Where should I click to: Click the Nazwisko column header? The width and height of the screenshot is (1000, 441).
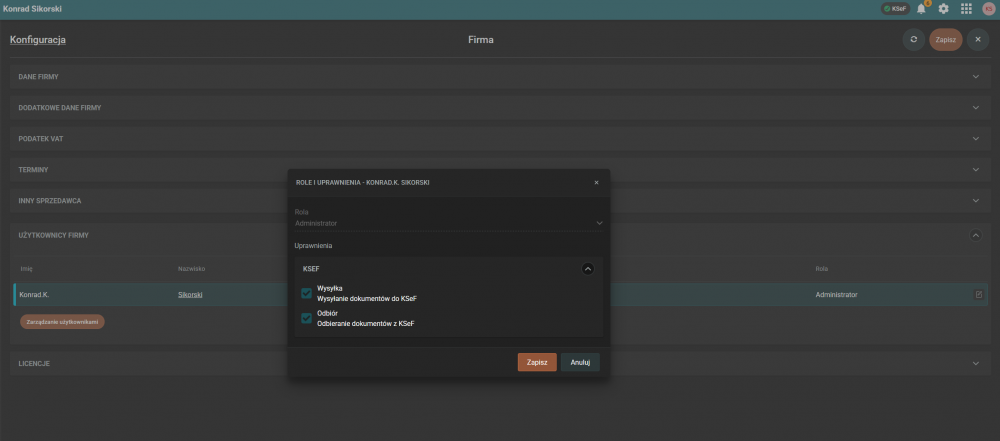pyautogui.click(x=191, y=269)
